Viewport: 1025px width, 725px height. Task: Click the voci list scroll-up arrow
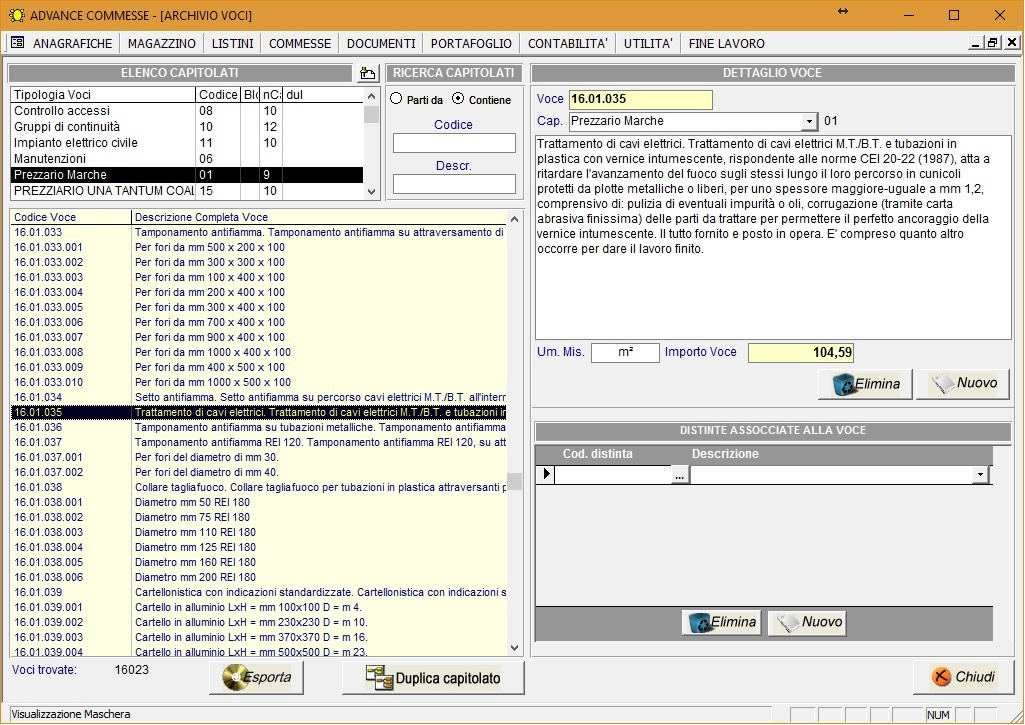click(514, 219)
